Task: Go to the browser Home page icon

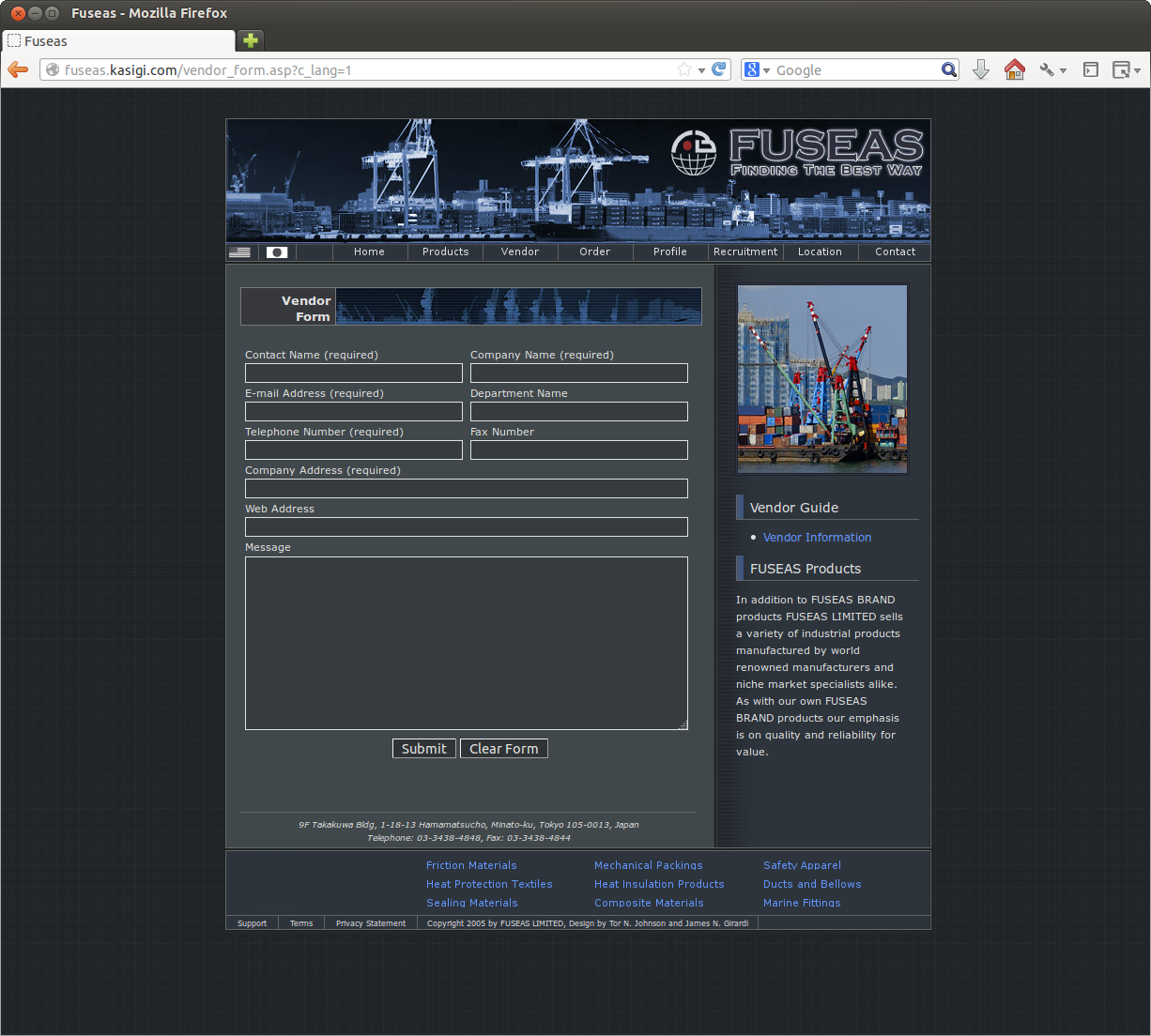Action: click(1014, 70)
